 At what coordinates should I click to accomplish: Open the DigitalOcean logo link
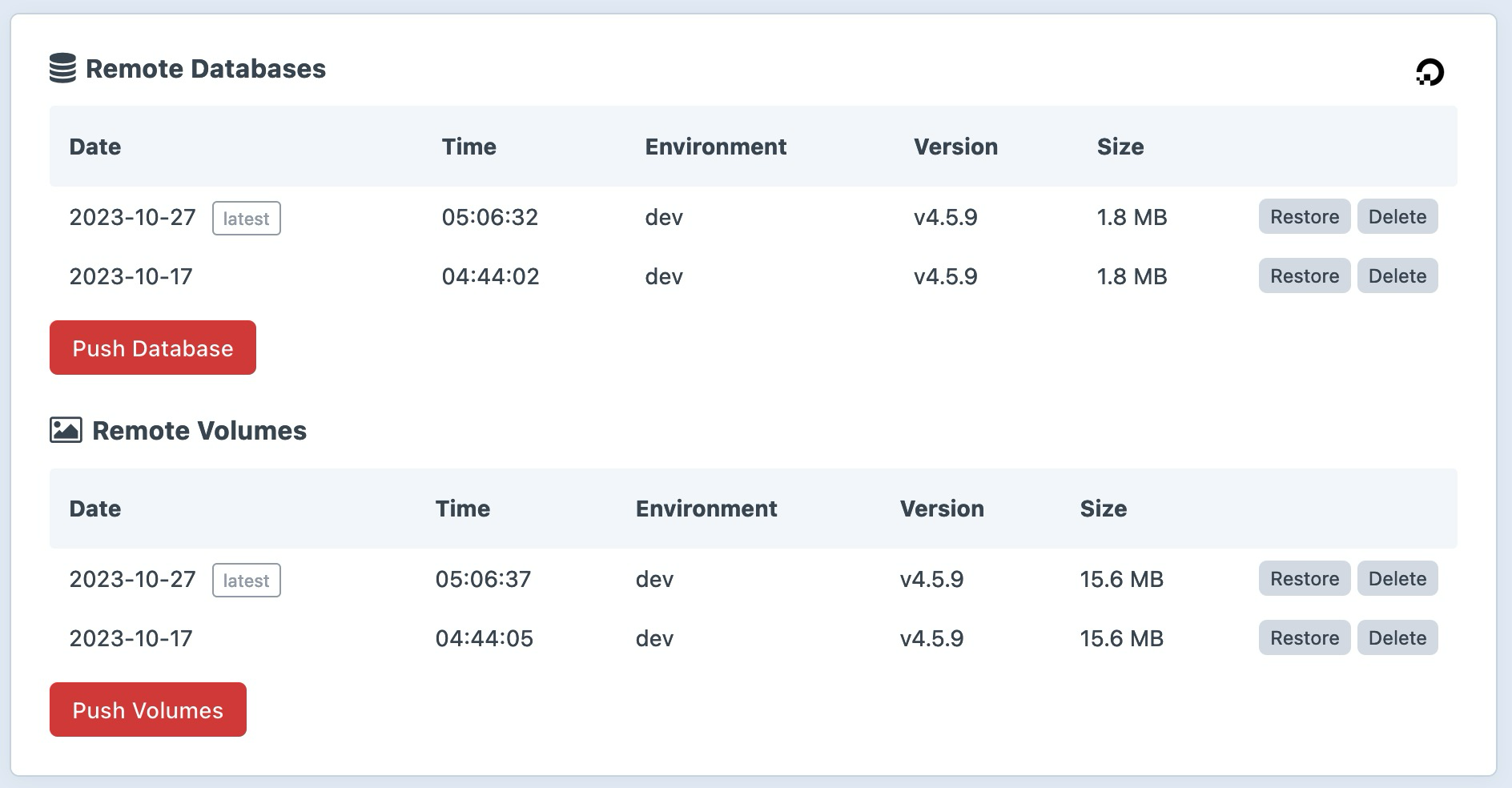coord(1429,72)
